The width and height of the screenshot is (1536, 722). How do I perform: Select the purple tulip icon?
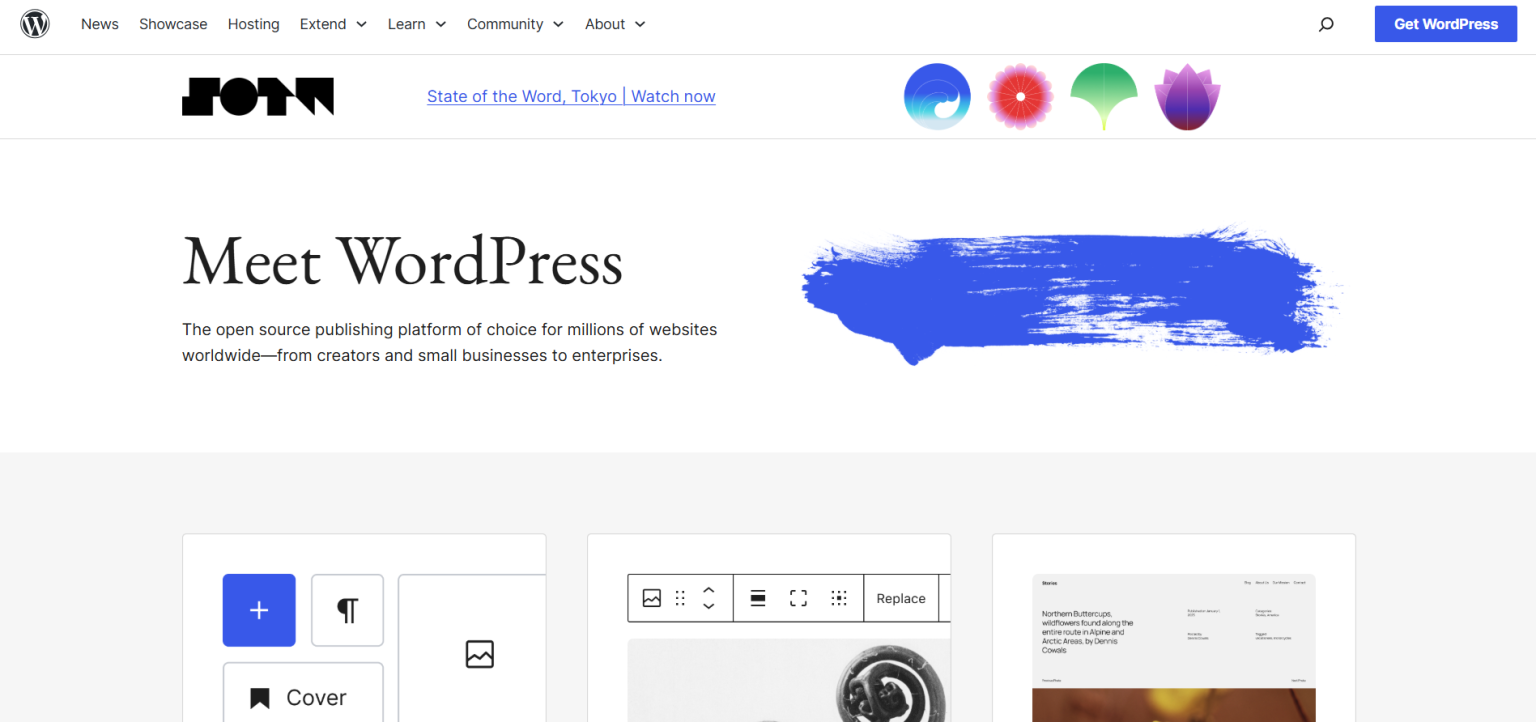click(1187, 96)
